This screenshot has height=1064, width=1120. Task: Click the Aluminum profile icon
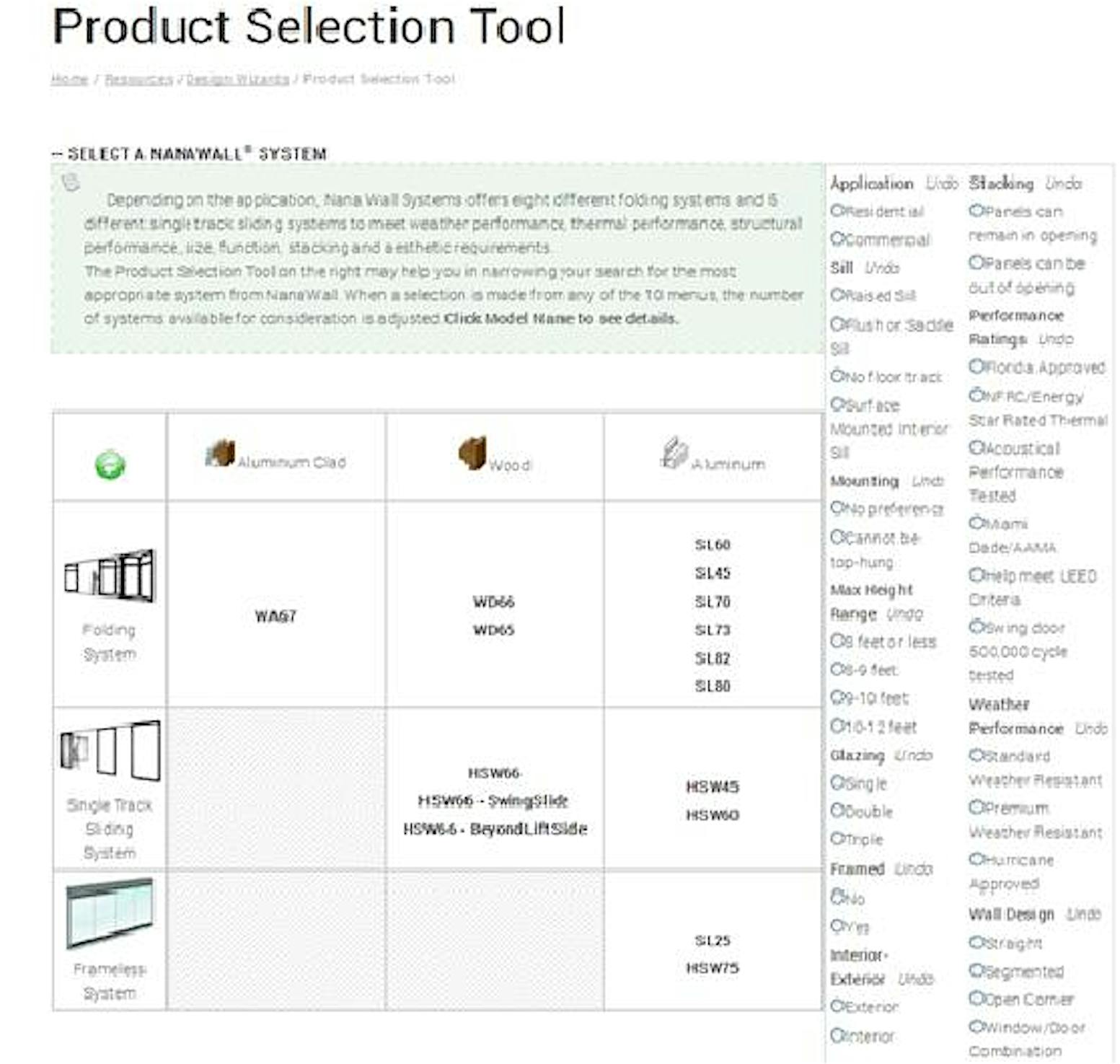[674, 454]
